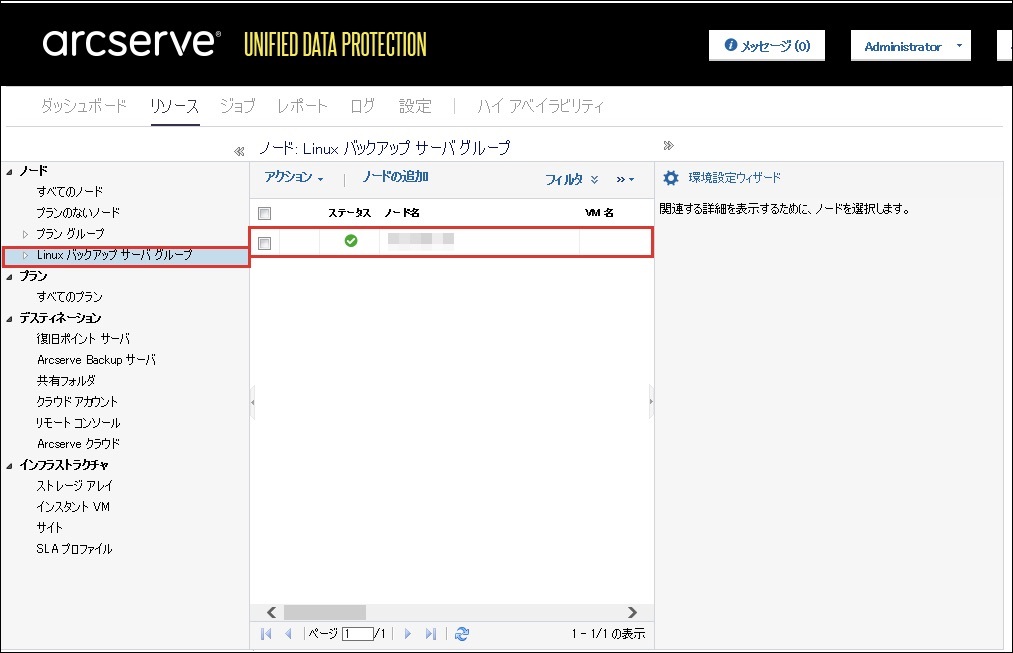Go to next page of nodes
The image size is (1013, 653).
(408, 634)
